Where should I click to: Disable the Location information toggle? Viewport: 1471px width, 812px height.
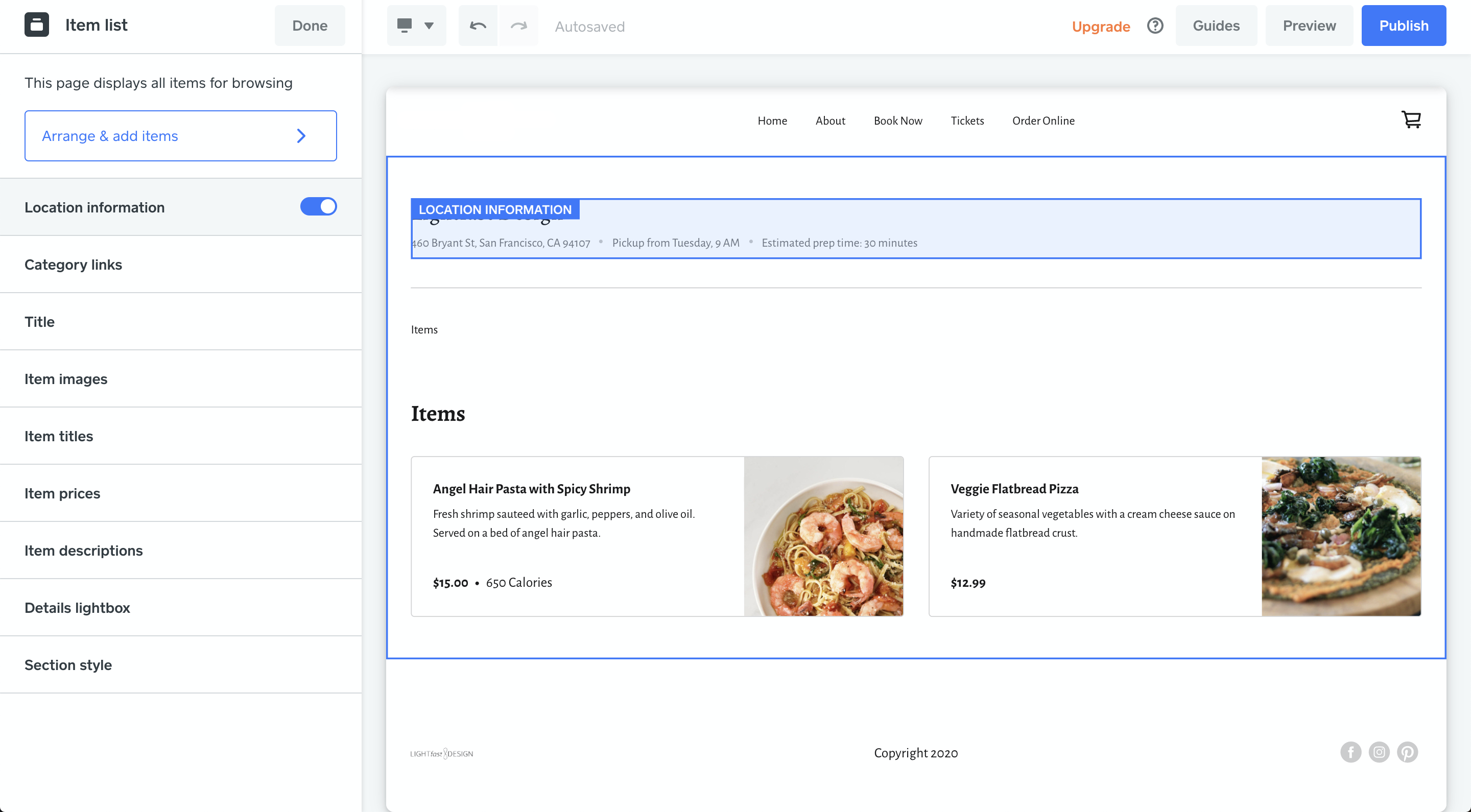(319, 207)
